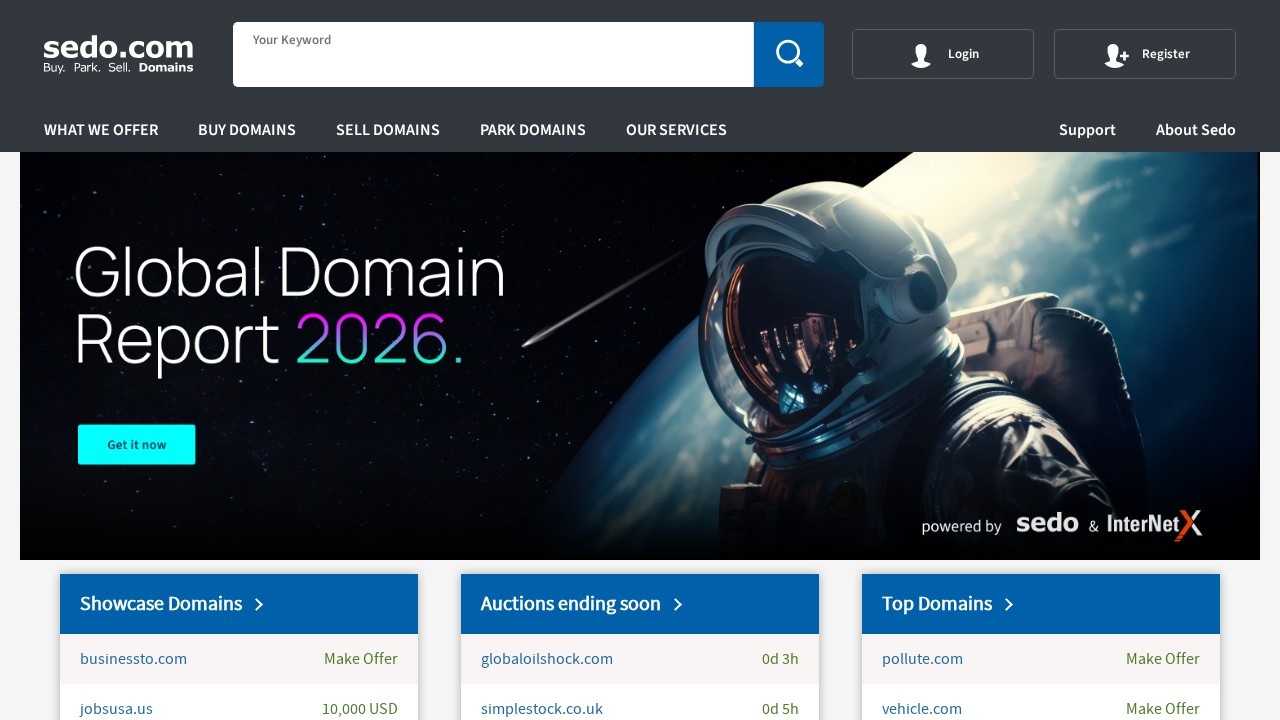Open the globaloilshock.com auction listing
The width and height of the screenshot is (1280, 720).
coord(547,659)
